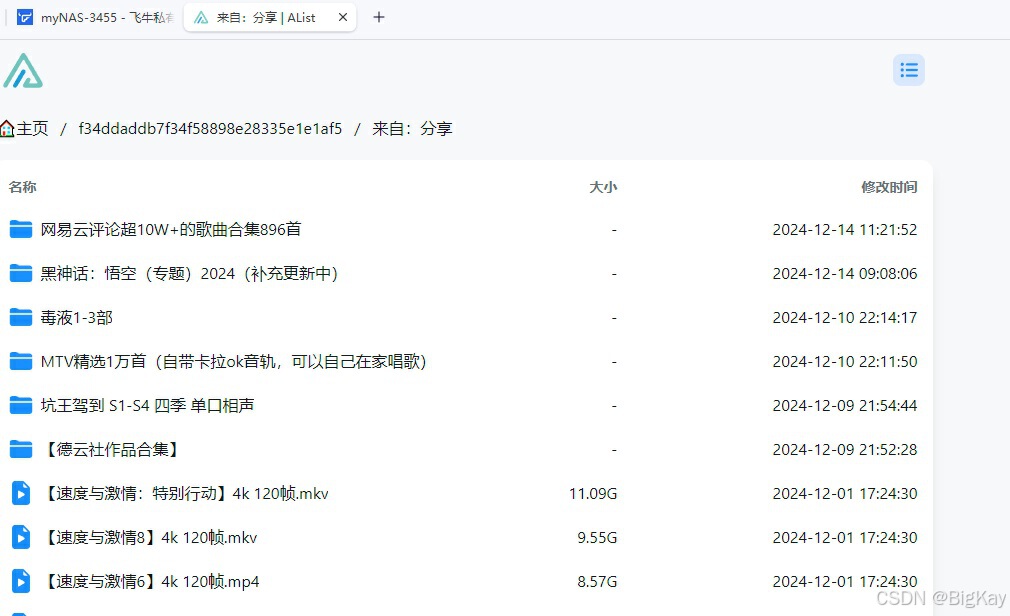Click video file icon for 速度与激情6
The width and height of the screenshot is (1010, 616).
21,581
